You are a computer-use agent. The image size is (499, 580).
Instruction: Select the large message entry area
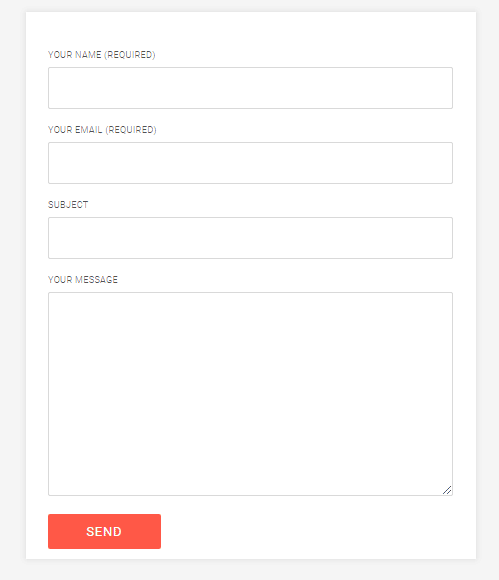[250, 394]
